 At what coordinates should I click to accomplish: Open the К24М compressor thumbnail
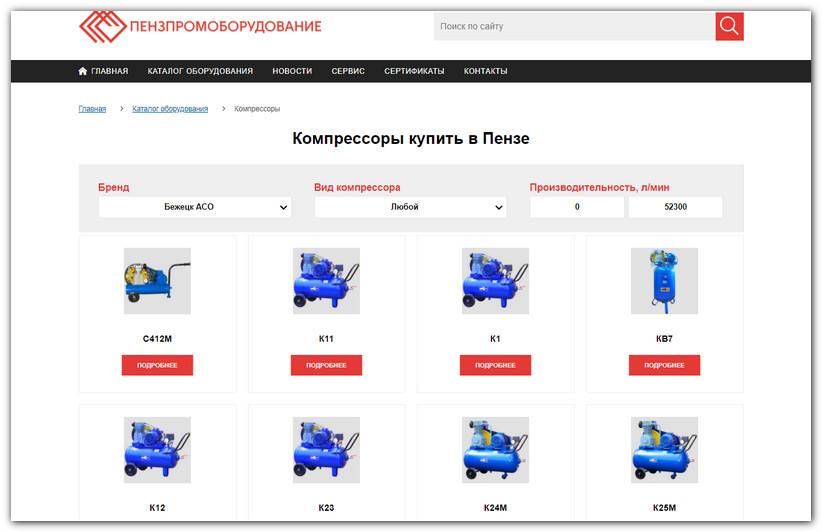tap(495, 450)
